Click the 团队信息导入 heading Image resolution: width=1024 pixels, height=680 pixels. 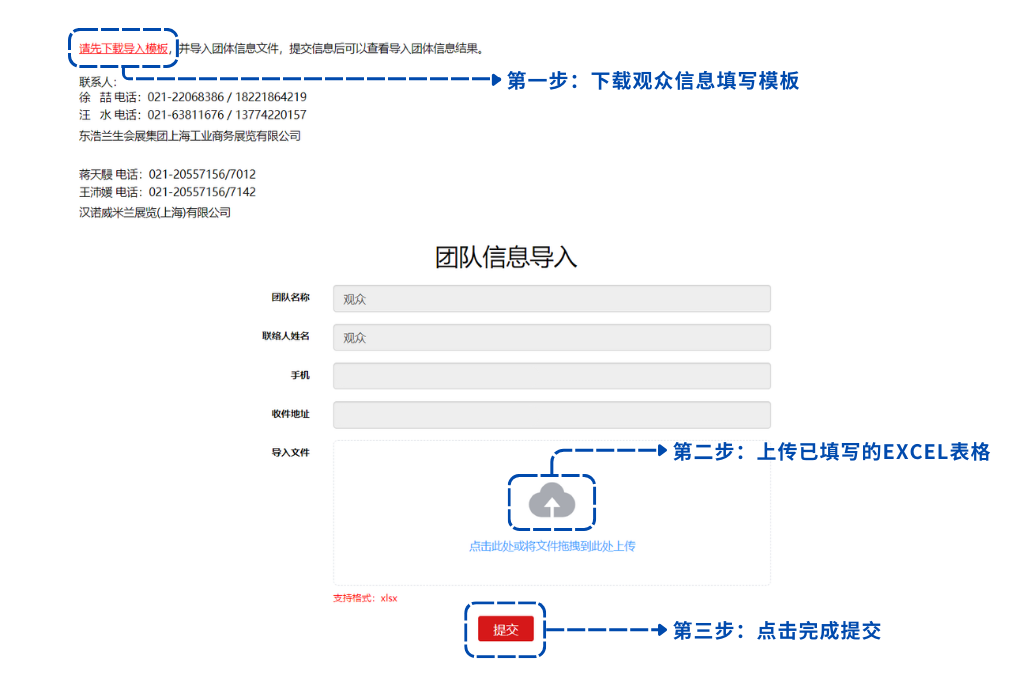tap(506, 257)
